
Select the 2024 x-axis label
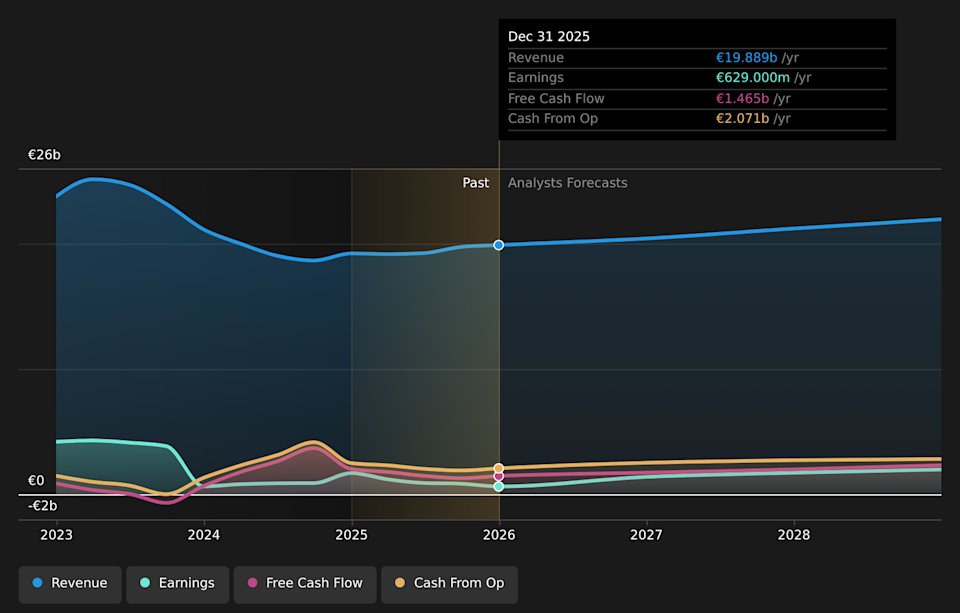coord(204,535)
